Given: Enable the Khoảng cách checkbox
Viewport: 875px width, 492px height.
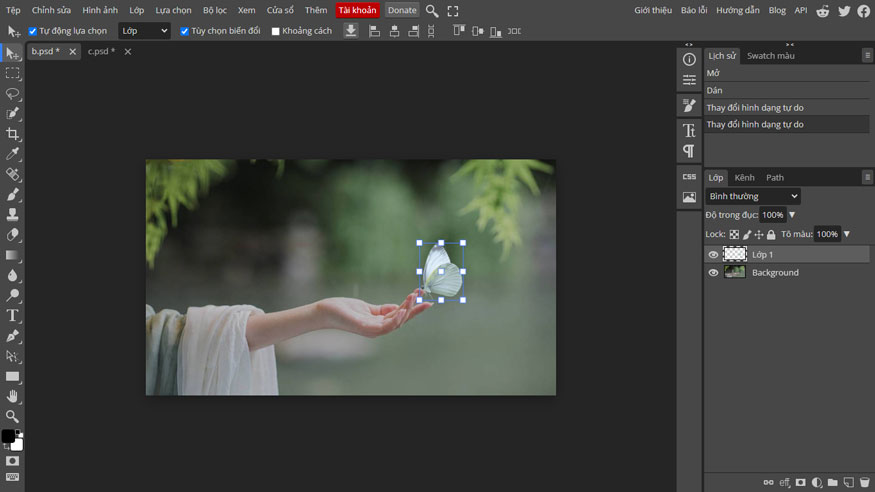Looking at the screenshot, I should [276, 31].
